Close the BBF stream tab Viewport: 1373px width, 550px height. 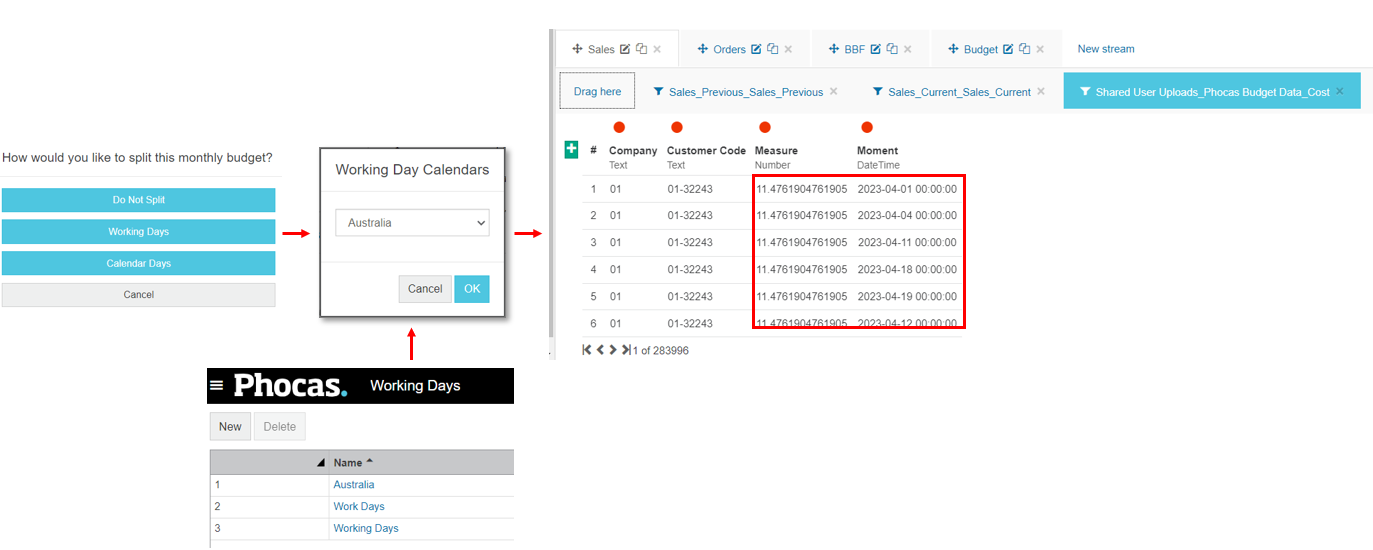[908, 49]
